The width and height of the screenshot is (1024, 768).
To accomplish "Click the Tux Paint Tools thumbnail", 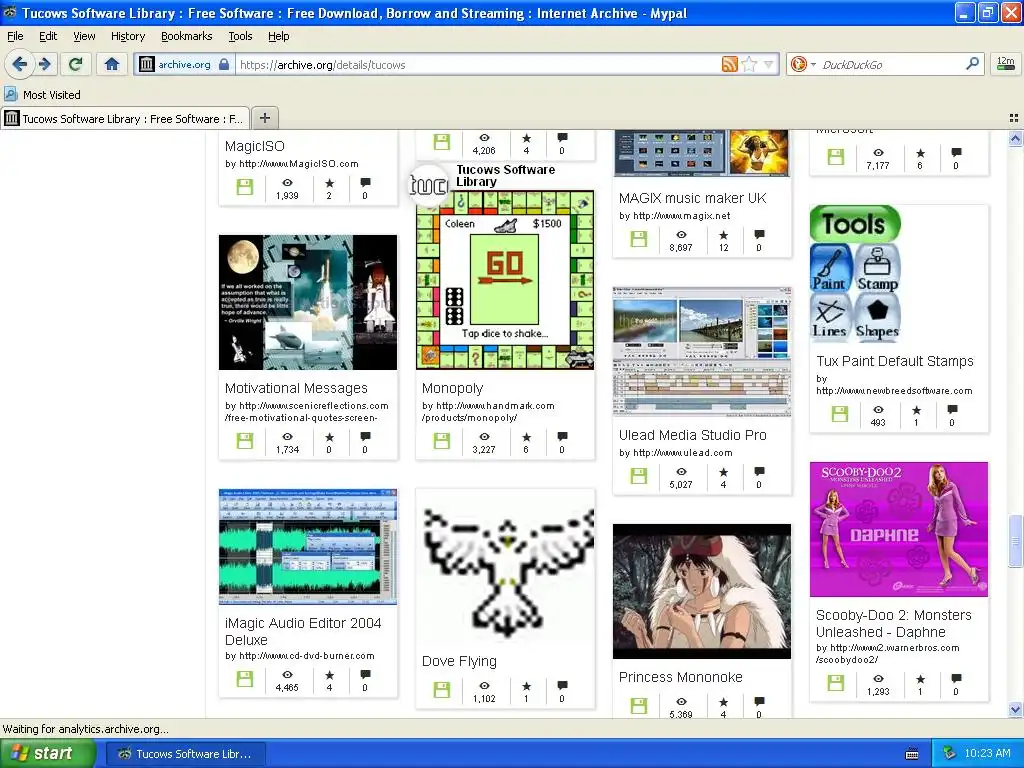I will [856, 274].
